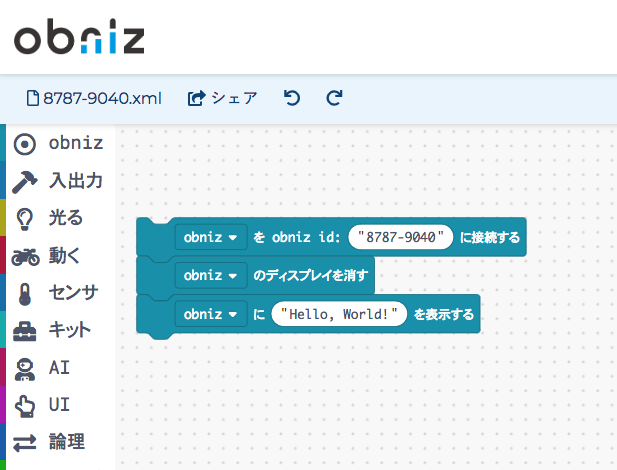Open the thermometer センサ category

(25, 293)
